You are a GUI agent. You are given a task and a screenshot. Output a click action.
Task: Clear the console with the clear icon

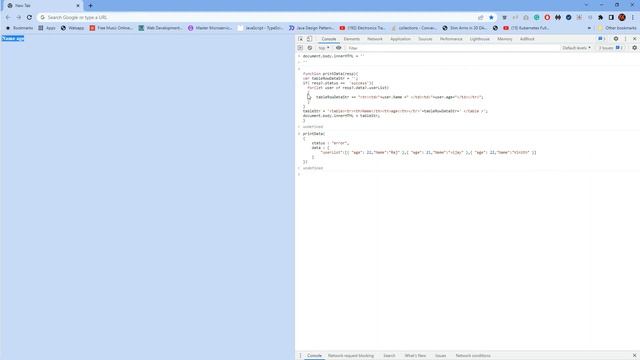310,48
